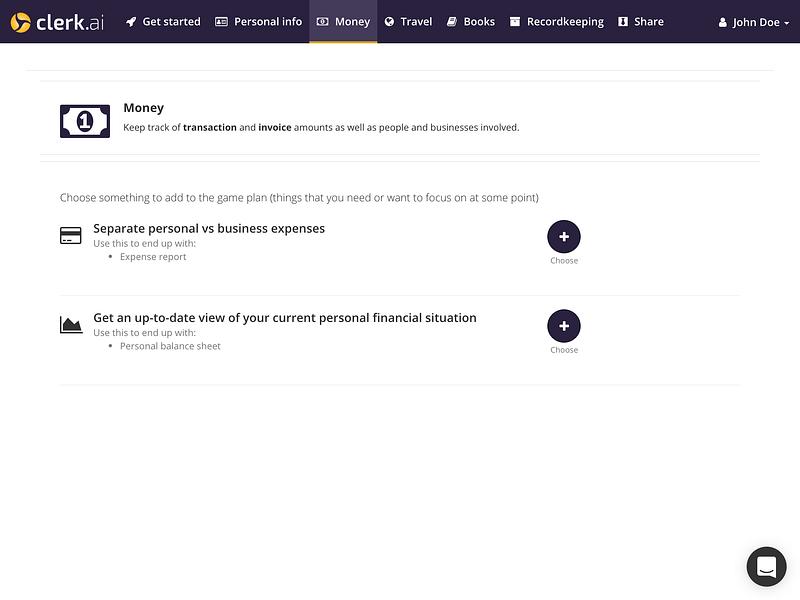Open the Get started rocket tab

[x=164, y=21]
